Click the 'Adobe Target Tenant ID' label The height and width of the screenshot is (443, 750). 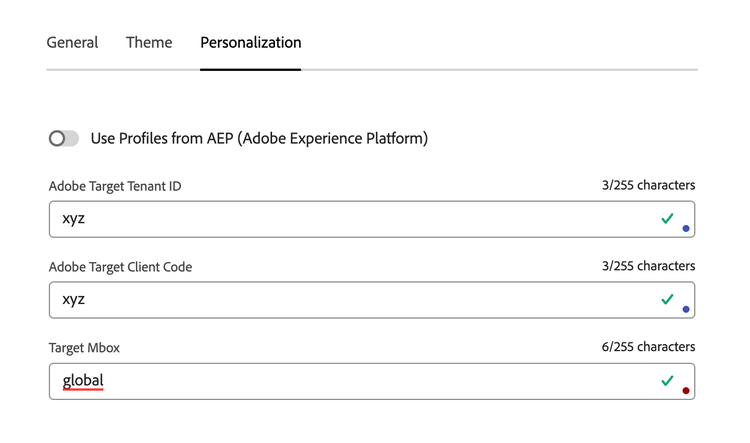pyautogui.click(x=115, y=186)
